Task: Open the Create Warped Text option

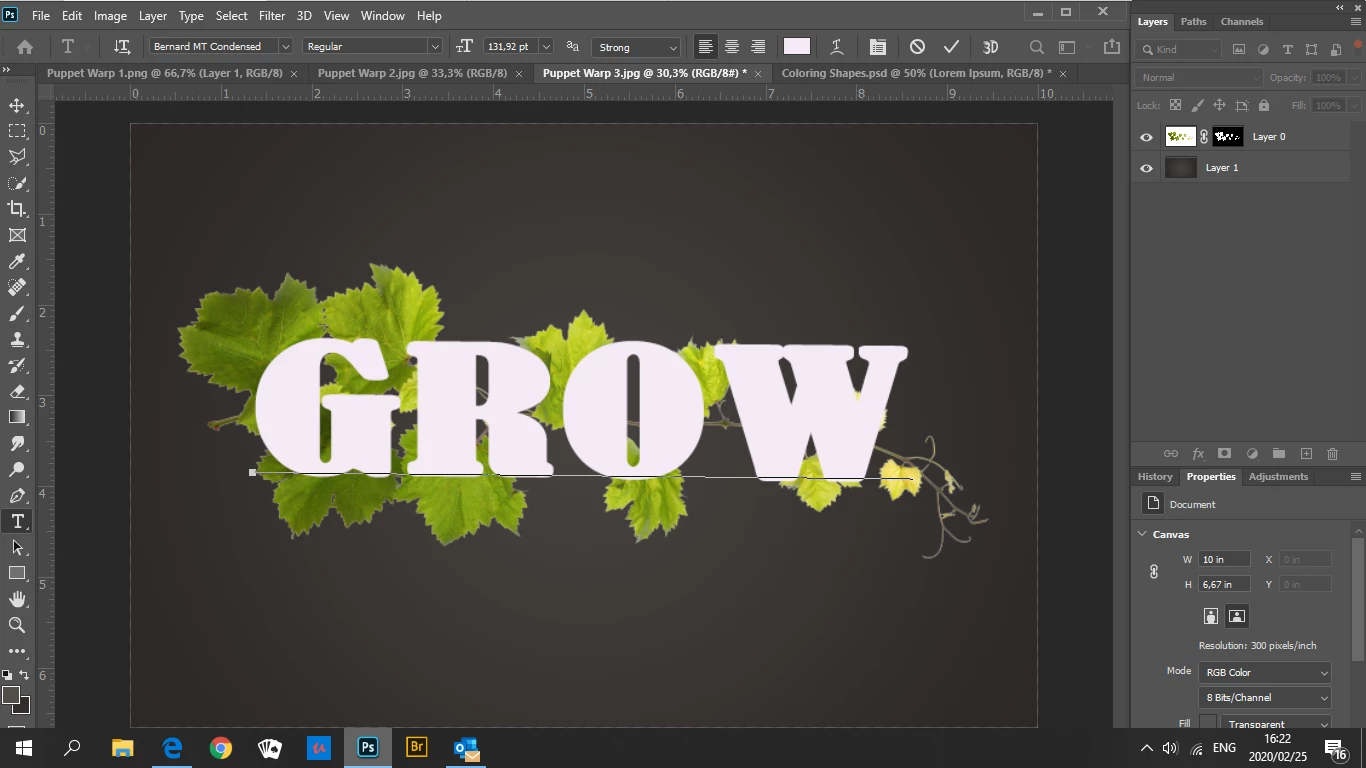Action: click(836, 46)
